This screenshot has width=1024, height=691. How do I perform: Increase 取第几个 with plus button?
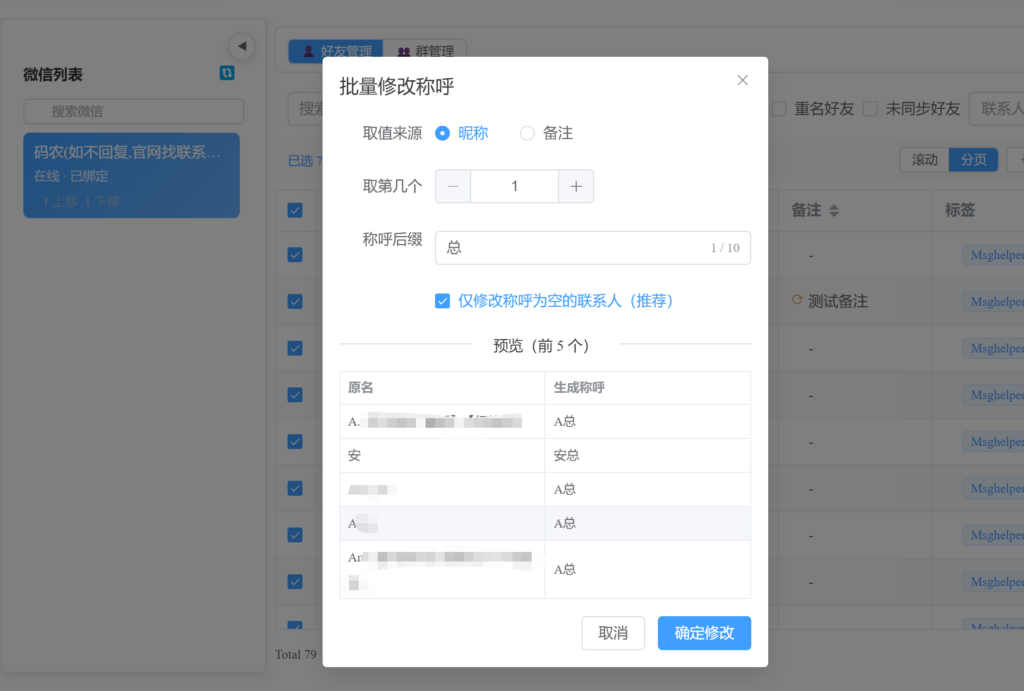[576, 186]
